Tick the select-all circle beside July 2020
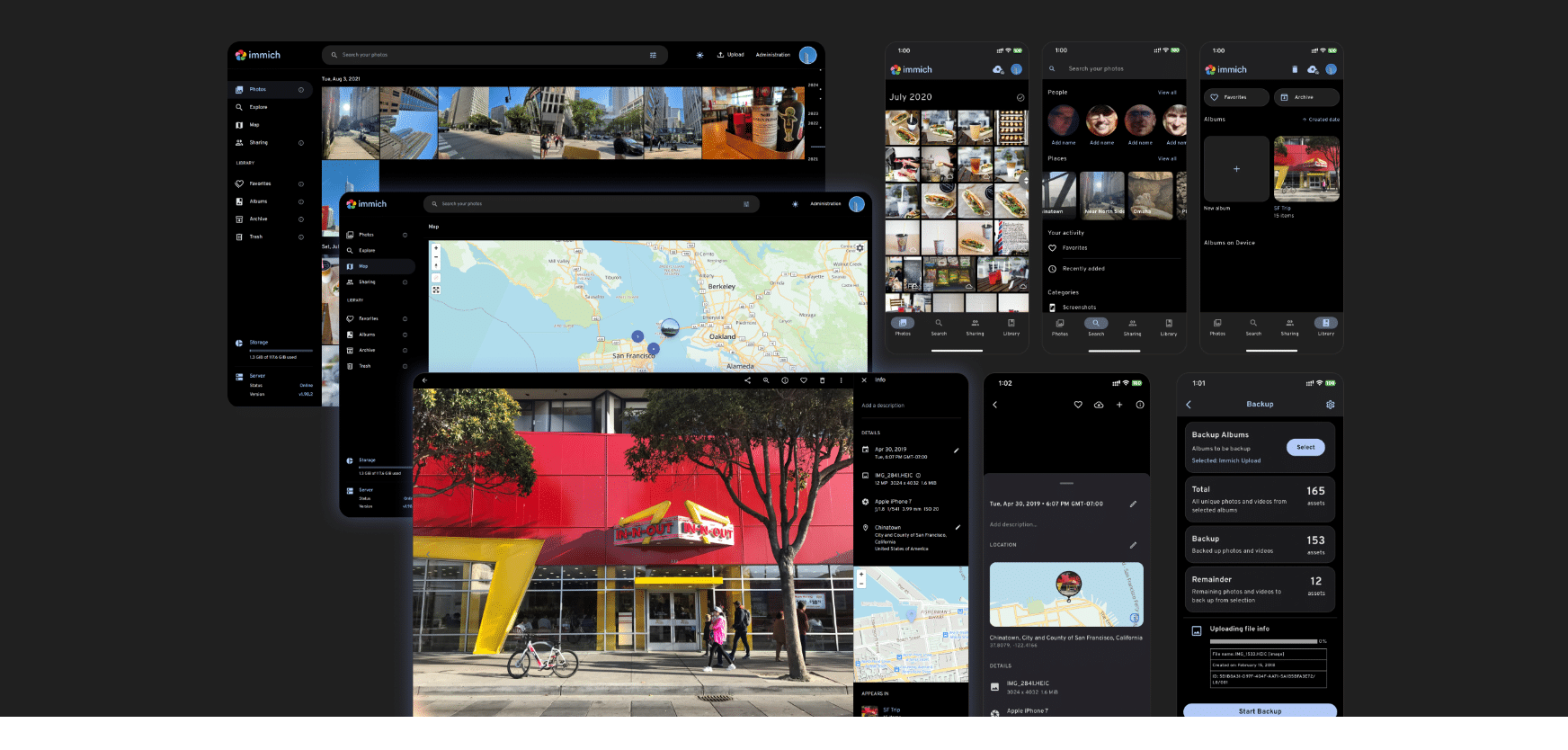 1020,97
